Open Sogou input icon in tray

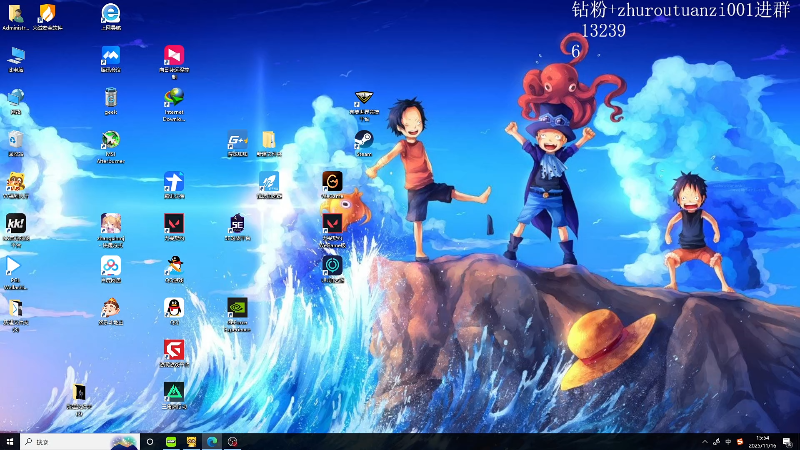click(740, 442)
